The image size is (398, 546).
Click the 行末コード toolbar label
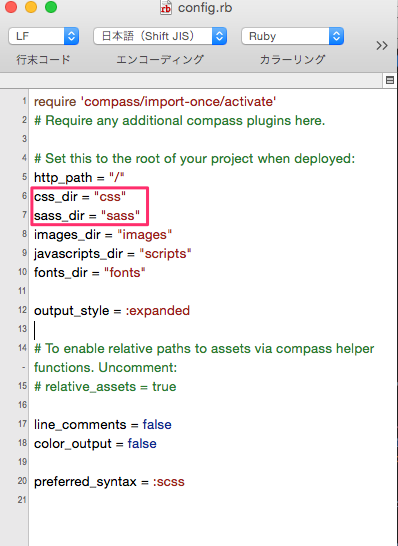pos(43,60)
